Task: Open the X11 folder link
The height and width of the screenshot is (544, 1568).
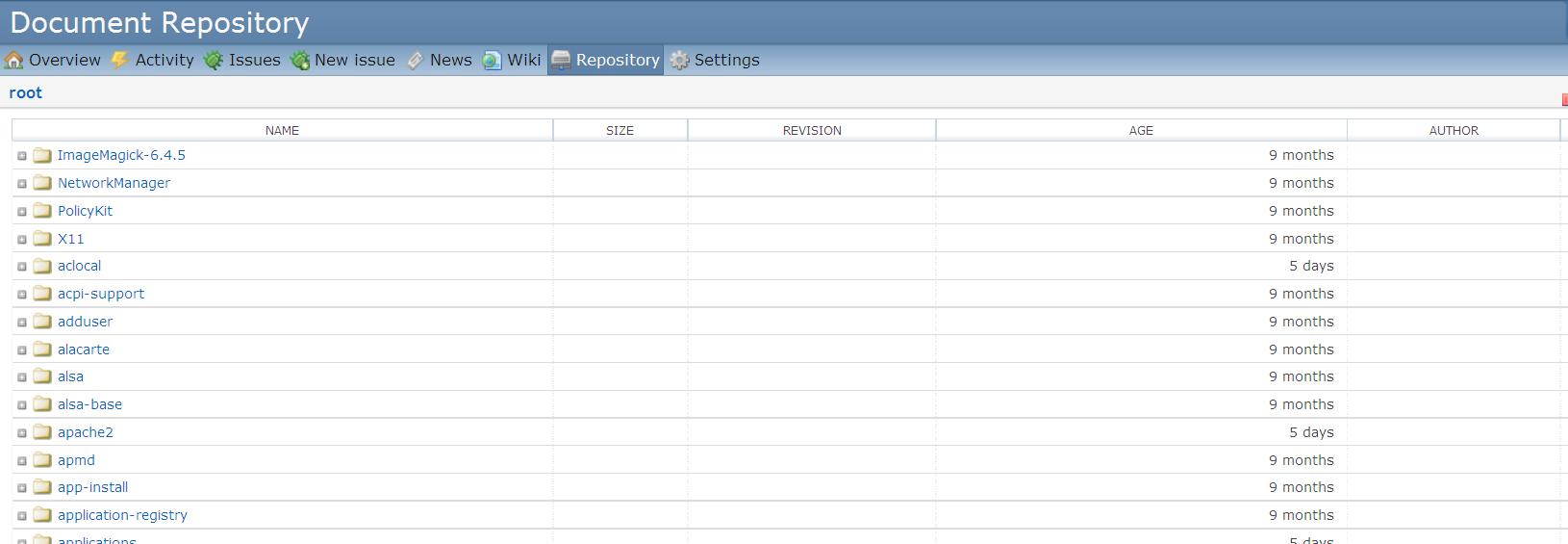Action: pyautogui.click(x=70, y=239)
